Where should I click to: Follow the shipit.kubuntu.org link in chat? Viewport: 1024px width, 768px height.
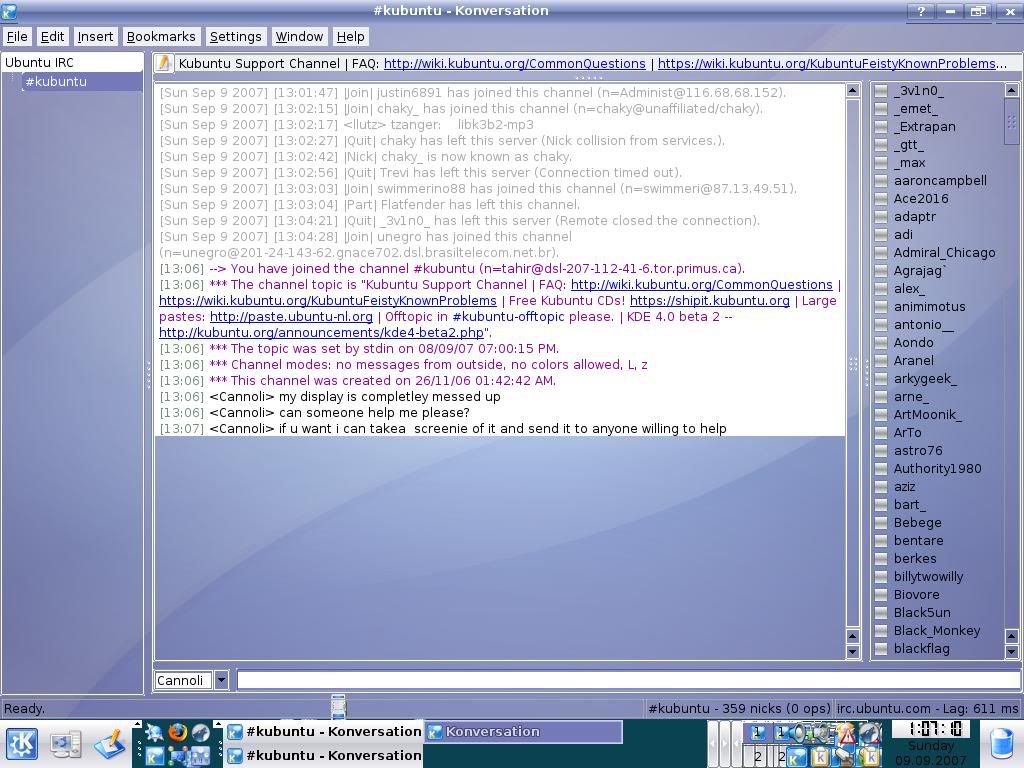click(x=710, y=300)
